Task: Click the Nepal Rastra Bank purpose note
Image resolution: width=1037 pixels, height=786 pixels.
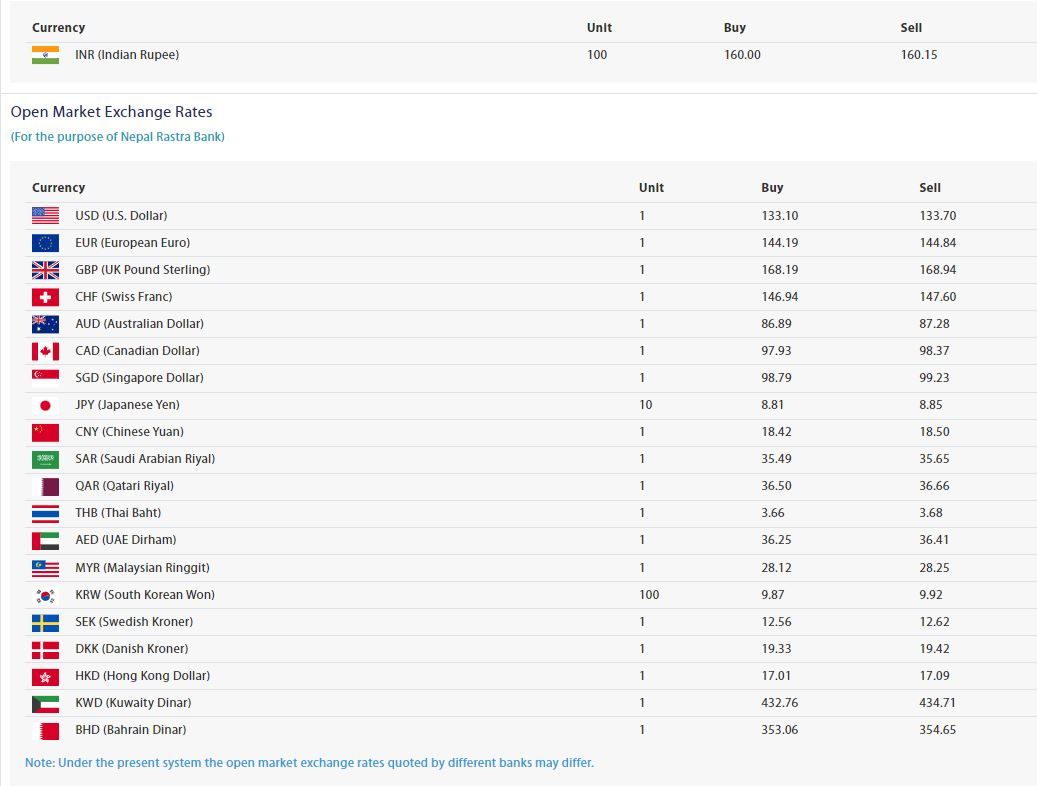Action: click(x=117, y=137)
